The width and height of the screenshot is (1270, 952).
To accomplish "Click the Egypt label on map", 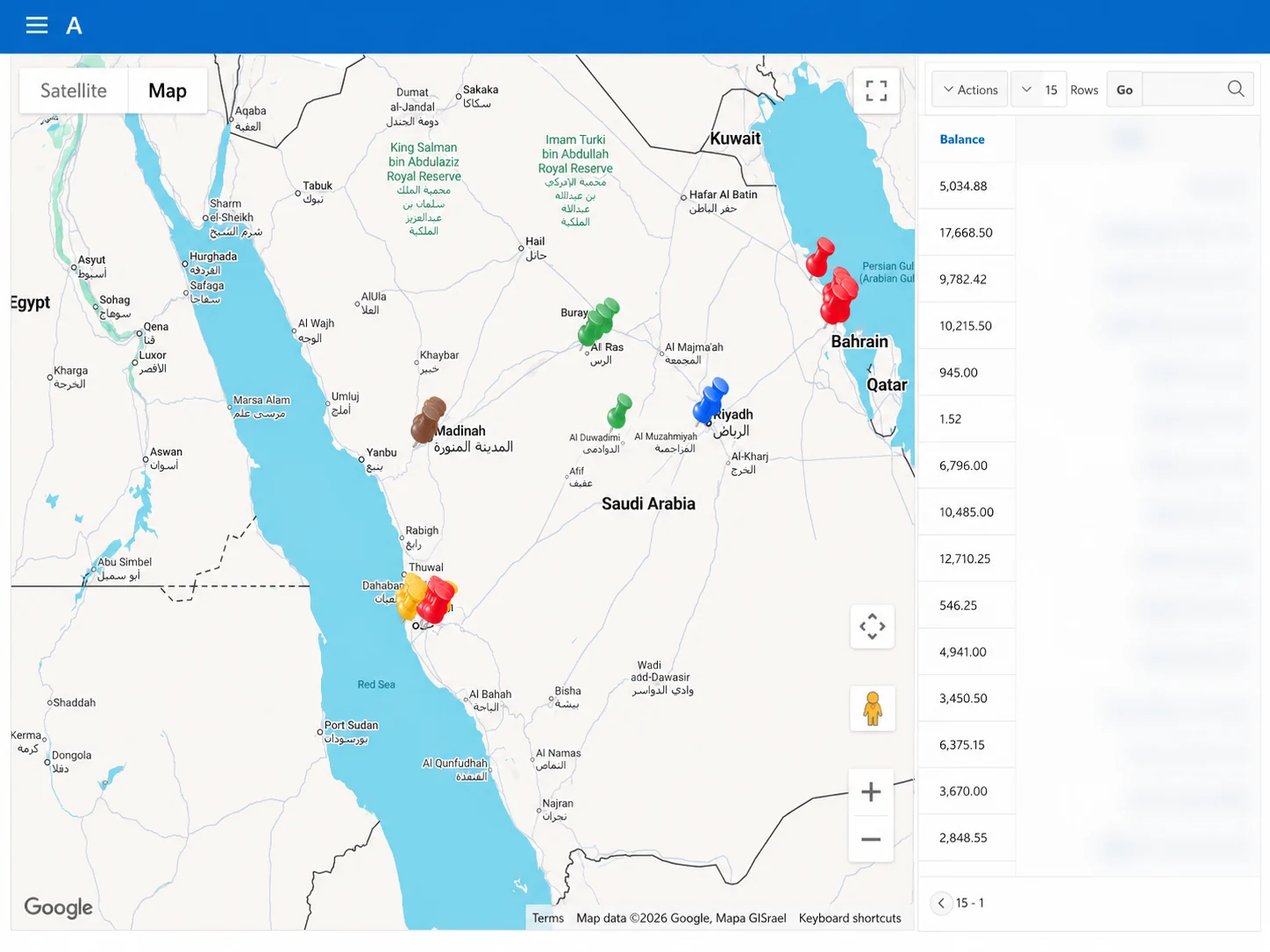I will 31,302.
